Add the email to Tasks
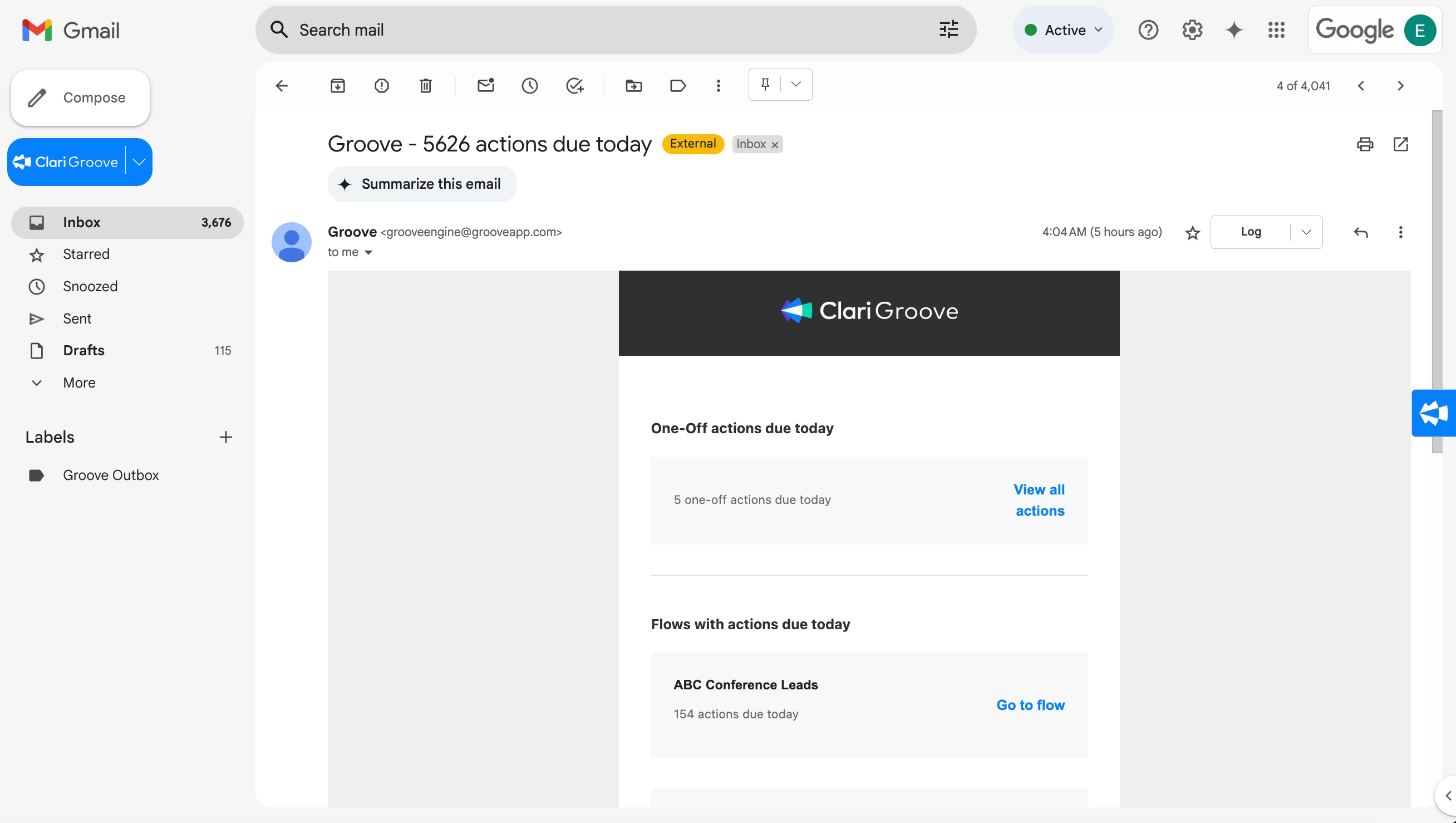1456x823 pixels. coord(574,85)
